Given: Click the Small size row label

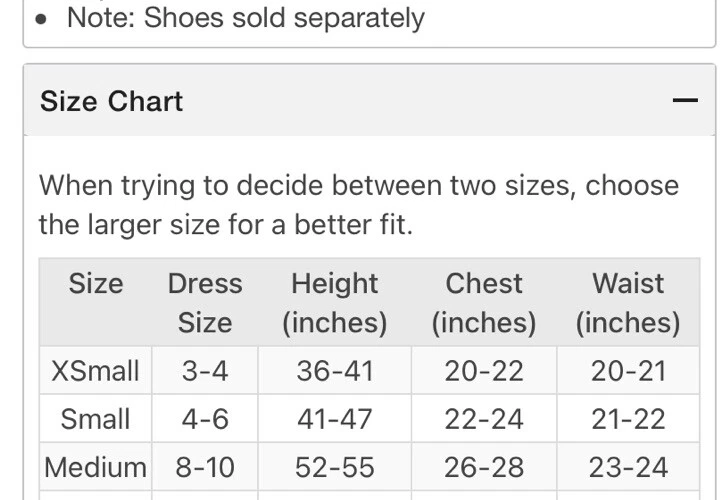Looking at the screenshot, I should click(95, 419).
